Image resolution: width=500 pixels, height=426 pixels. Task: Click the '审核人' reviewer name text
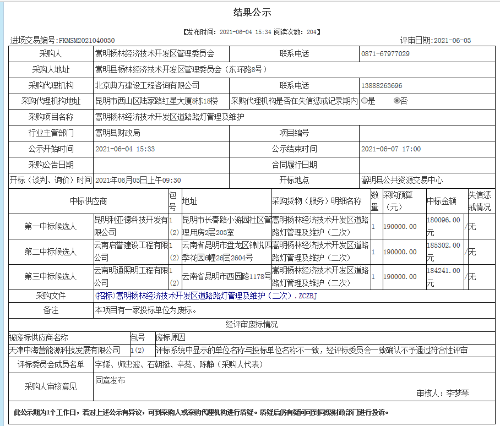pyautogui.click(x=443, y=393)
